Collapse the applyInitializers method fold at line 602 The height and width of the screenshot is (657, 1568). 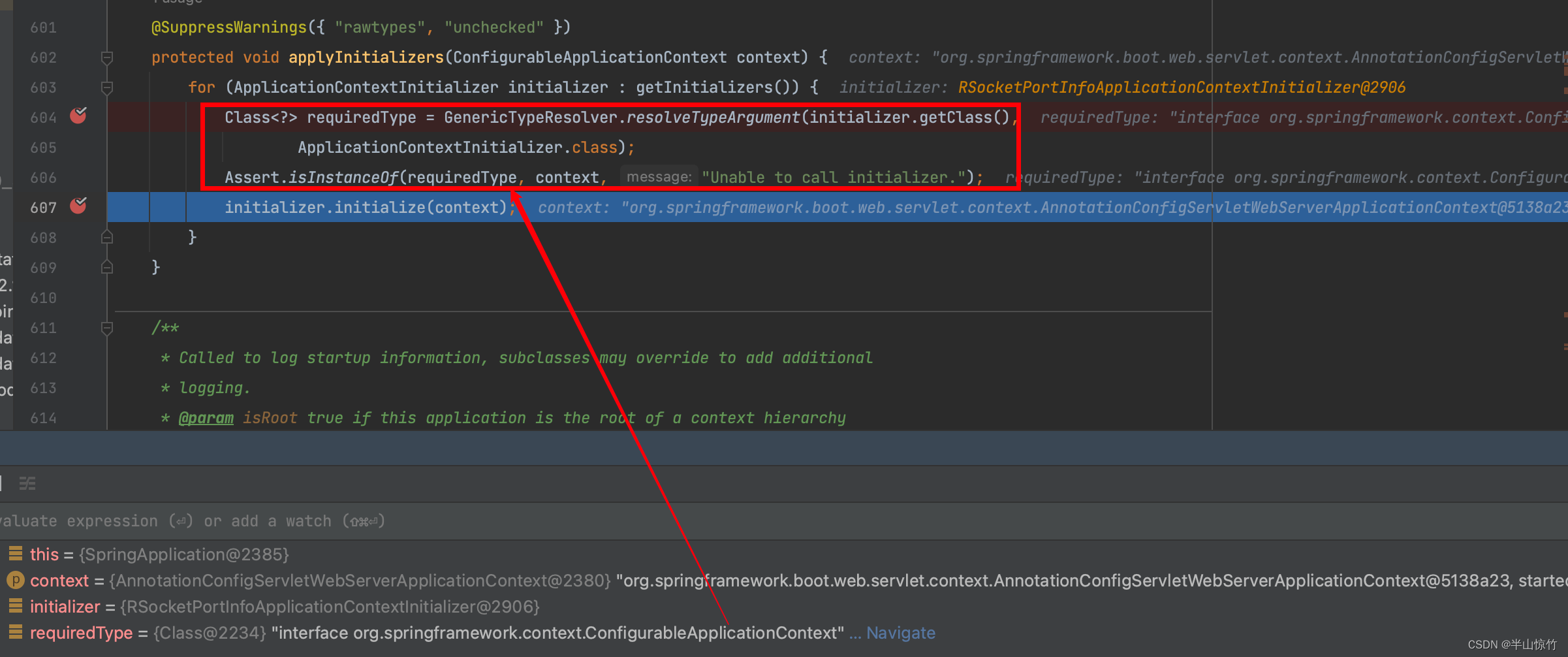[107, 58]
